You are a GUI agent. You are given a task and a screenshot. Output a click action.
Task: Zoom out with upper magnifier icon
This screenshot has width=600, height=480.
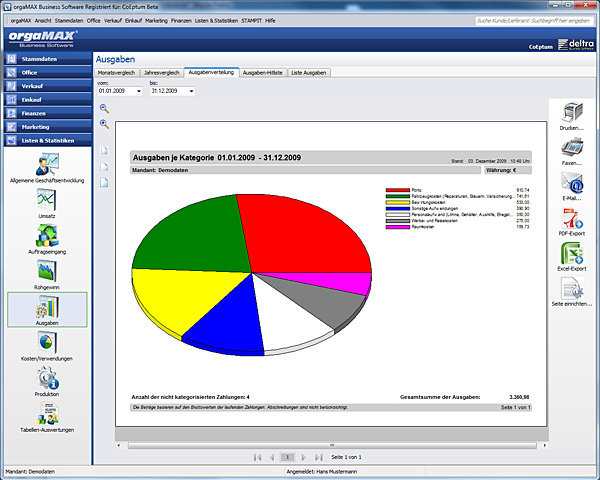104,108
